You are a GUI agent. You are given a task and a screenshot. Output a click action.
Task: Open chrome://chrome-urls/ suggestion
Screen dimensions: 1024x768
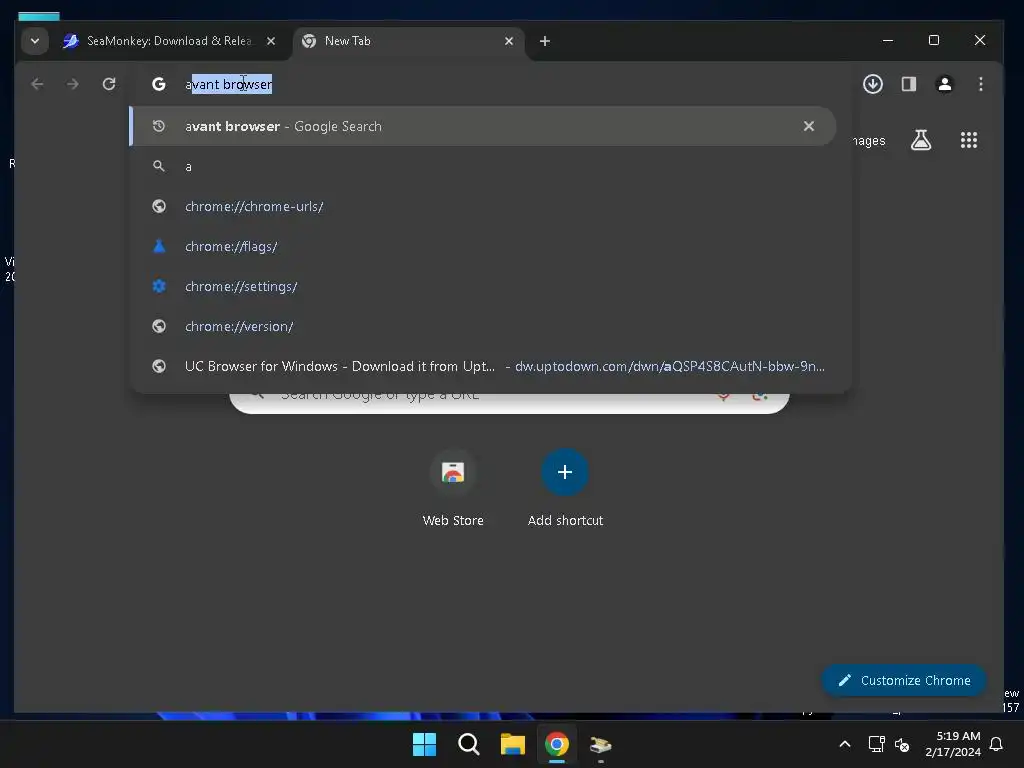click(483, 206)
